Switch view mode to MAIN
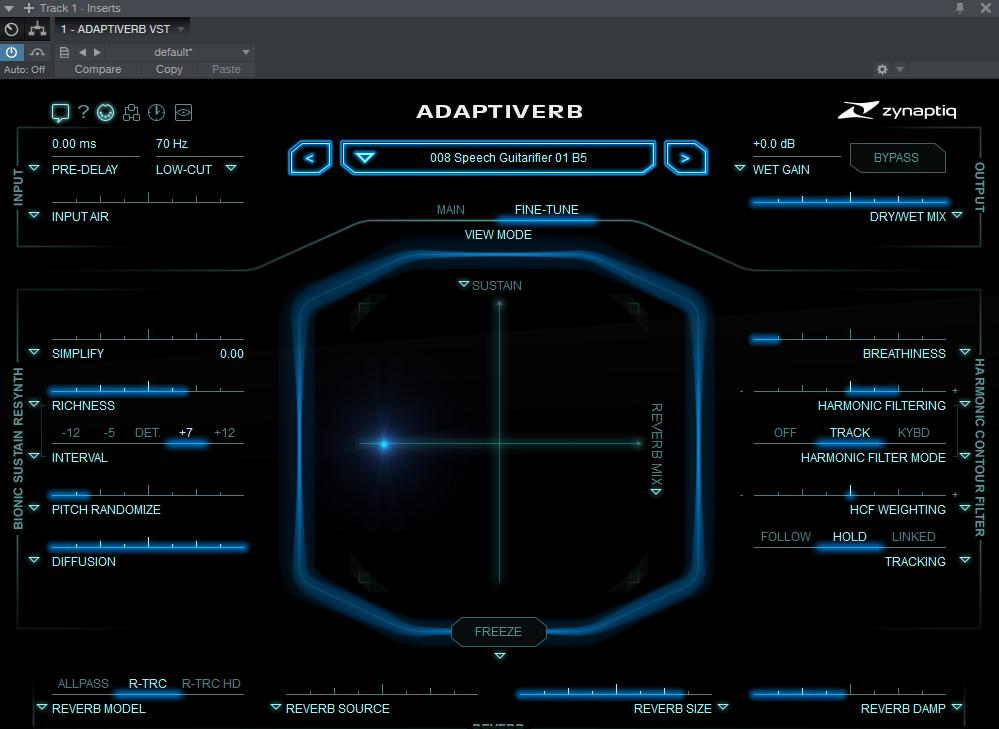The height and width of the screenshot is (729, 999). (x=450, y=210)
